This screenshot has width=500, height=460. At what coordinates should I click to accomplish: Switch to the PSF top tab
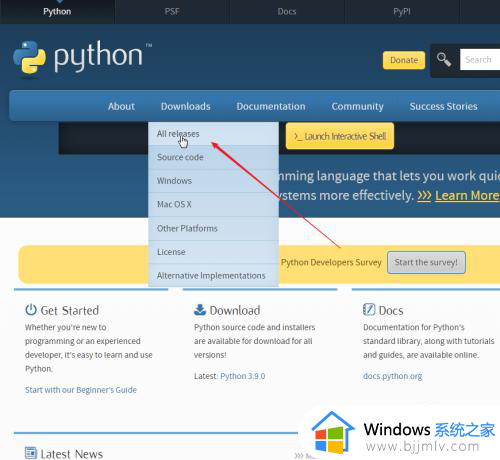(x=172, y=12)
